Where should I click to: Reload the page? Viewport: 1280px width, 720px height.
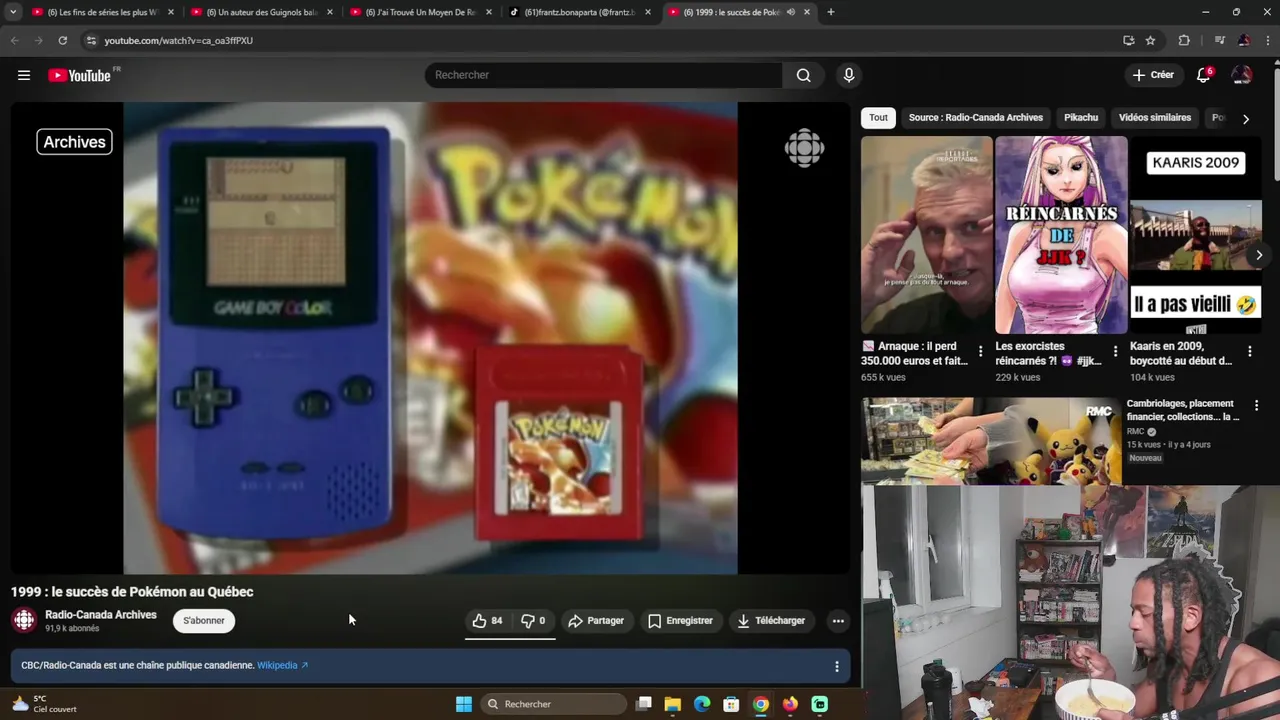coord(62,40)
